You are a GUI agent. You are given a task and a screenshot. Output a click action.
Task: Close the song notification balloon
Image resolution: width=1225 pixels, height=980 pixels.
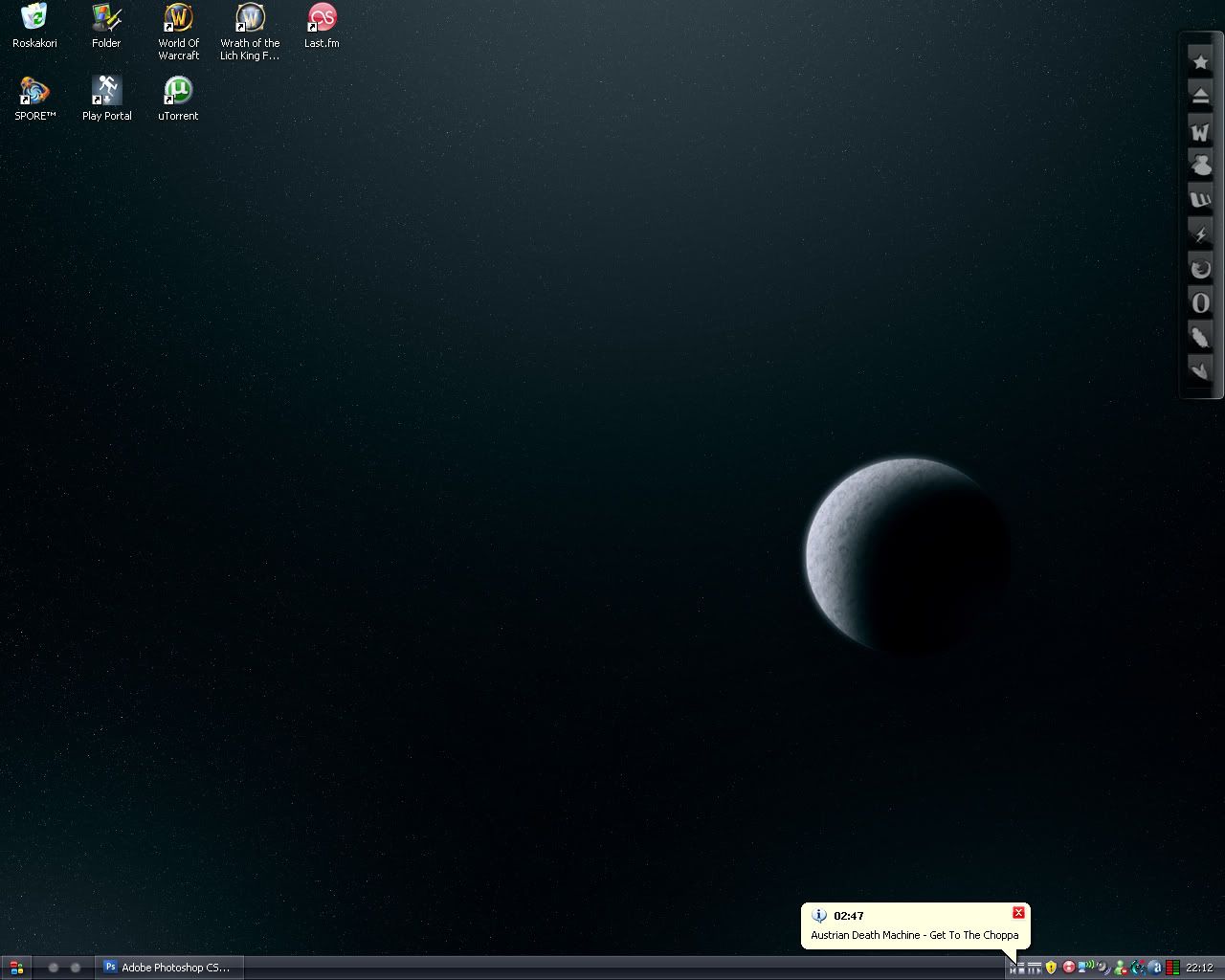coord(1018,913)
